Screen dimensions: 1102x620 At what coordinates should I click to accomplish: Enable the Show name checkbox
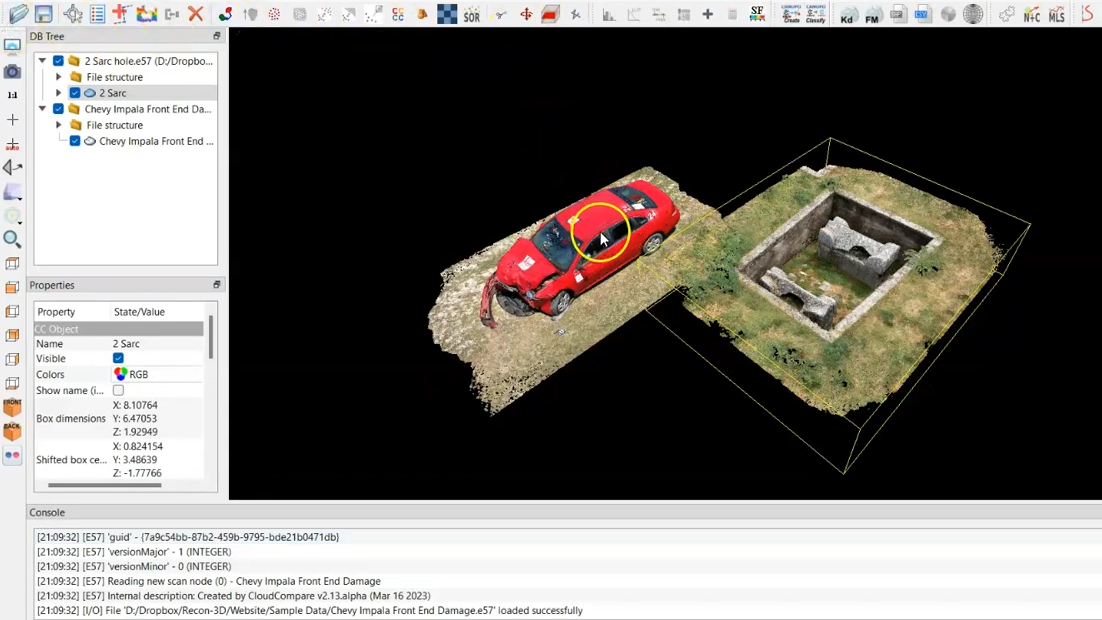click(x=118, y=390)
